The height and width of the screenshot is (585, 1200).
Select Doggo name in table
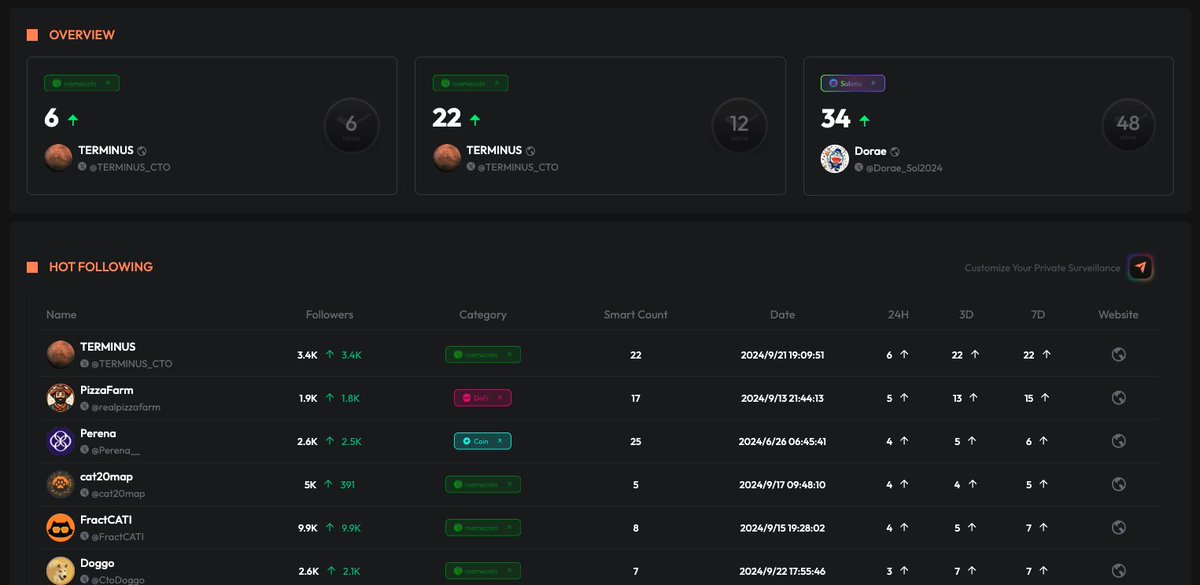point(97,563)
